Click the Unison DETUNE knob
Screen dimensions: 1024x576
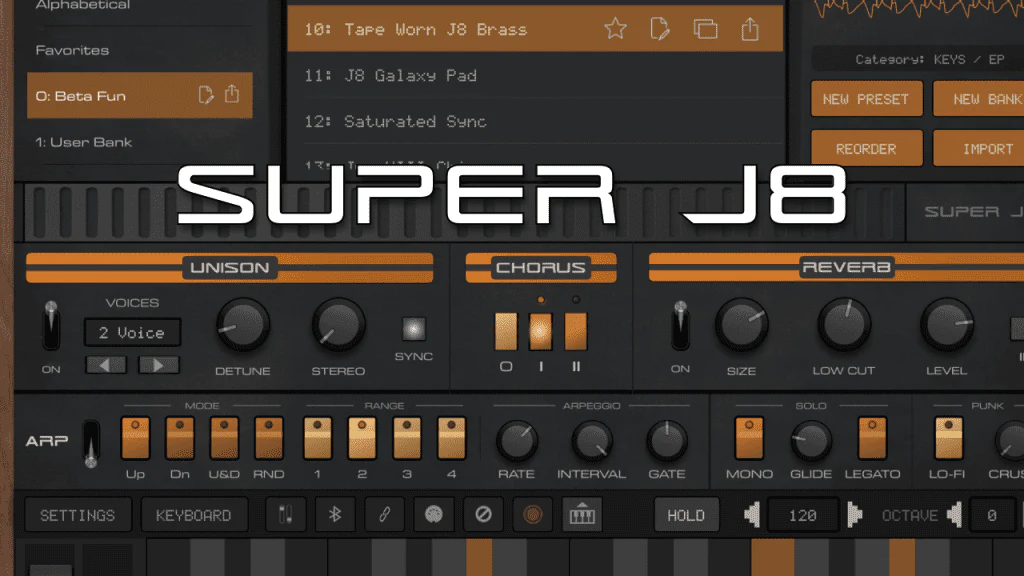[x=243, y=325]
